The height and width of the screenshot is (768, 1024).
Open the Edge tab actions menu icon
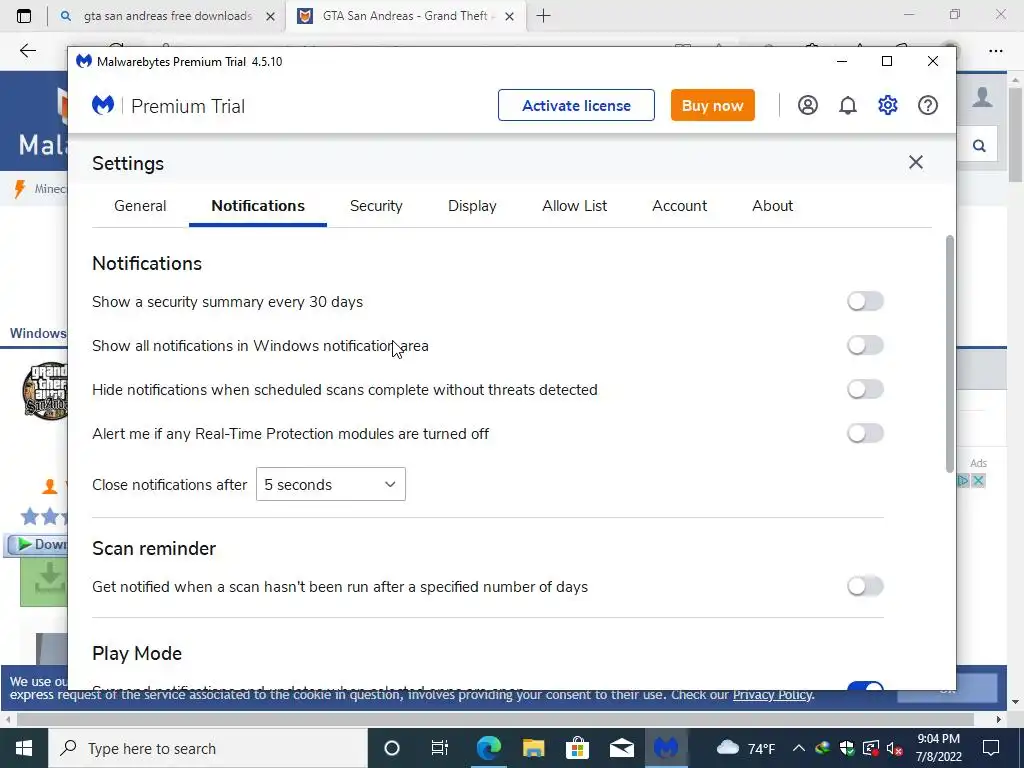tap(24, 16)
